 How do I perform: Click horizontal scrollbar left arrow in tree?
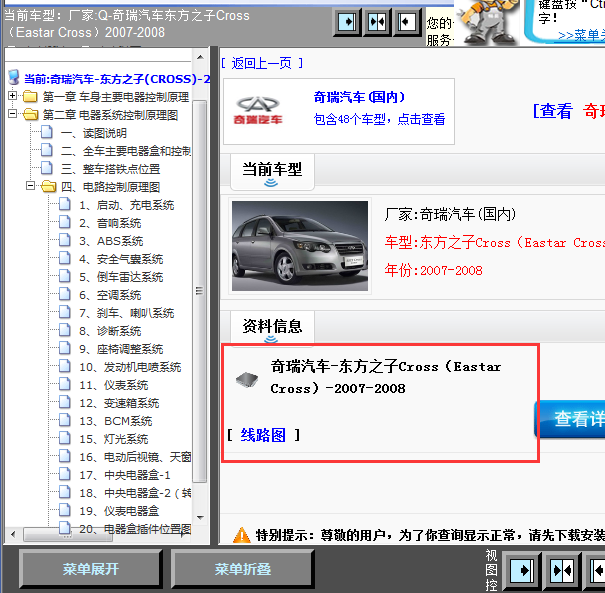(14, 535)
